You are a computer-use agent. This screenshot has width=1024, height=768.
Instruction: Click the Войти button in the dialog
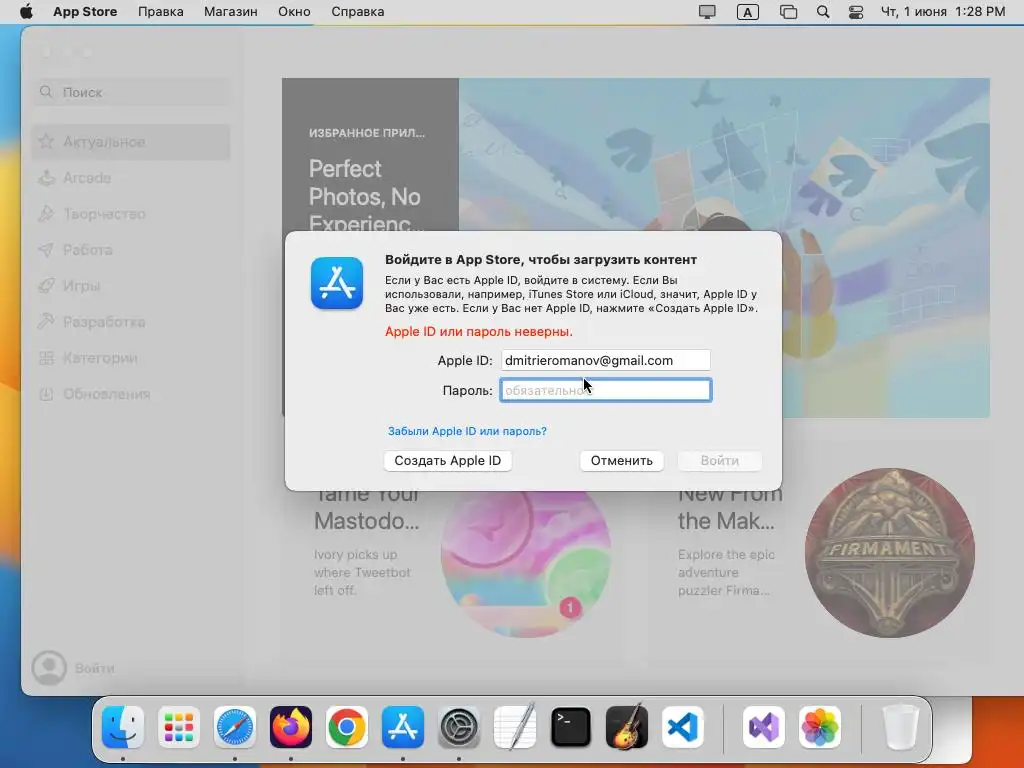click(720, 460)
